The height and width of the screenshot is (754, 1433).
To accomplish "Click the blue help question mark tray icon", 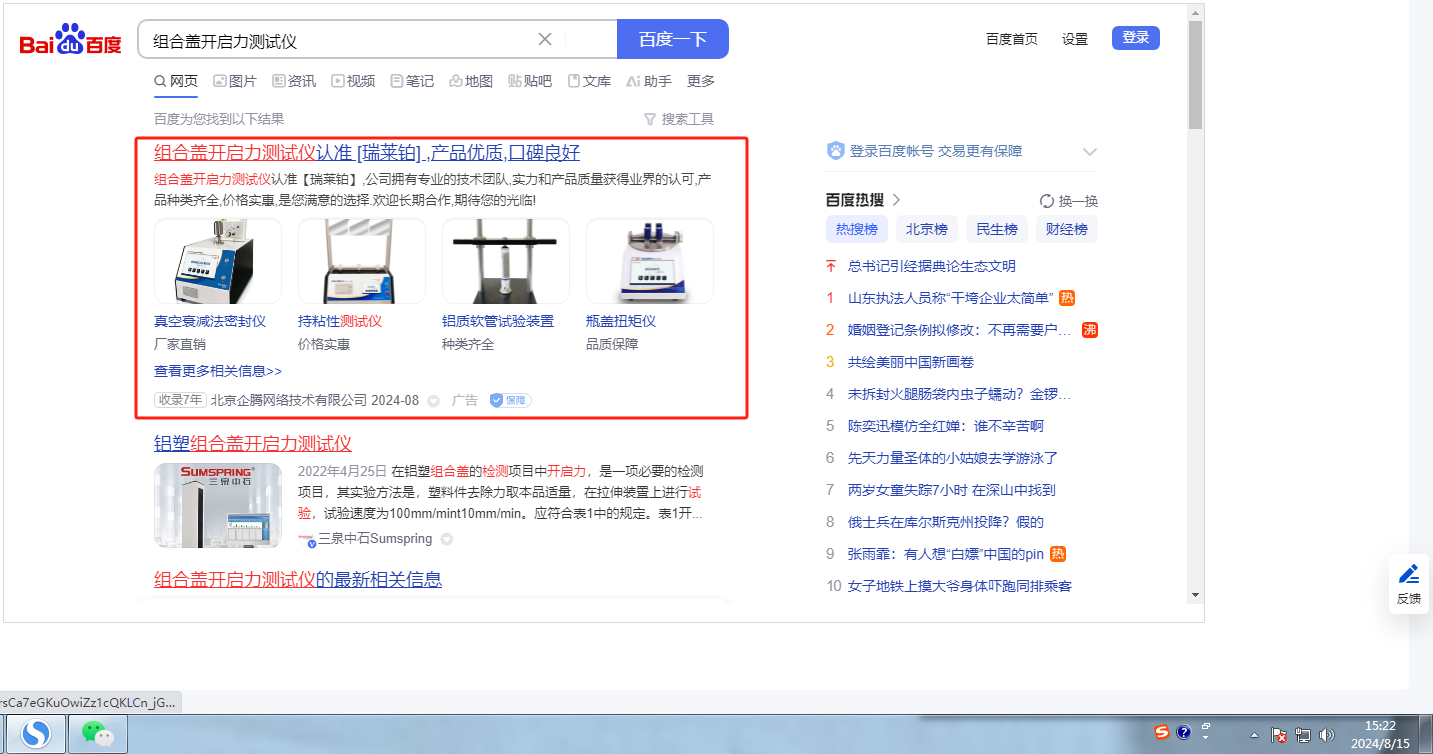I will coord(1184,733).
